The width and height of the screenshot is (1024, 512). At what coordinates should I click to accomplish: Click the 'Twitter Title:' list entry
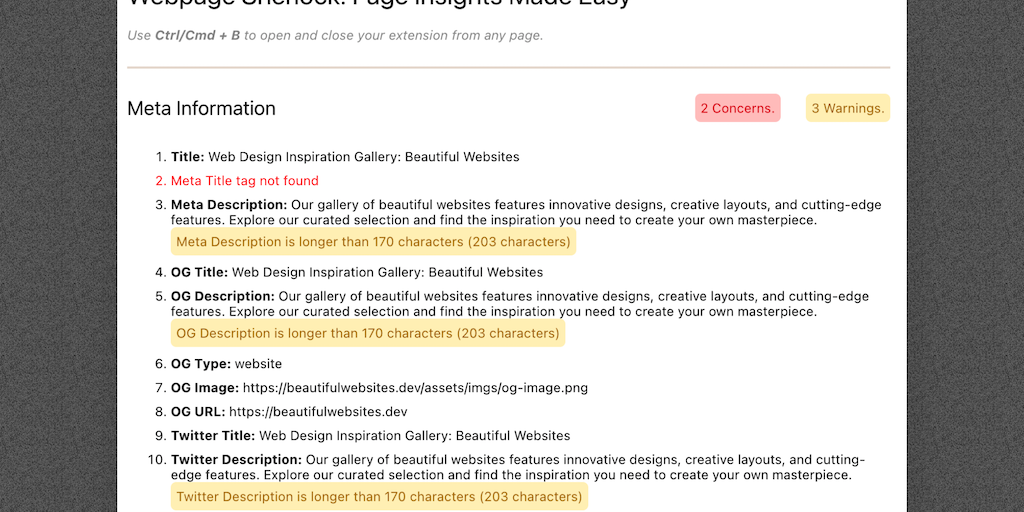pos(370,436)
